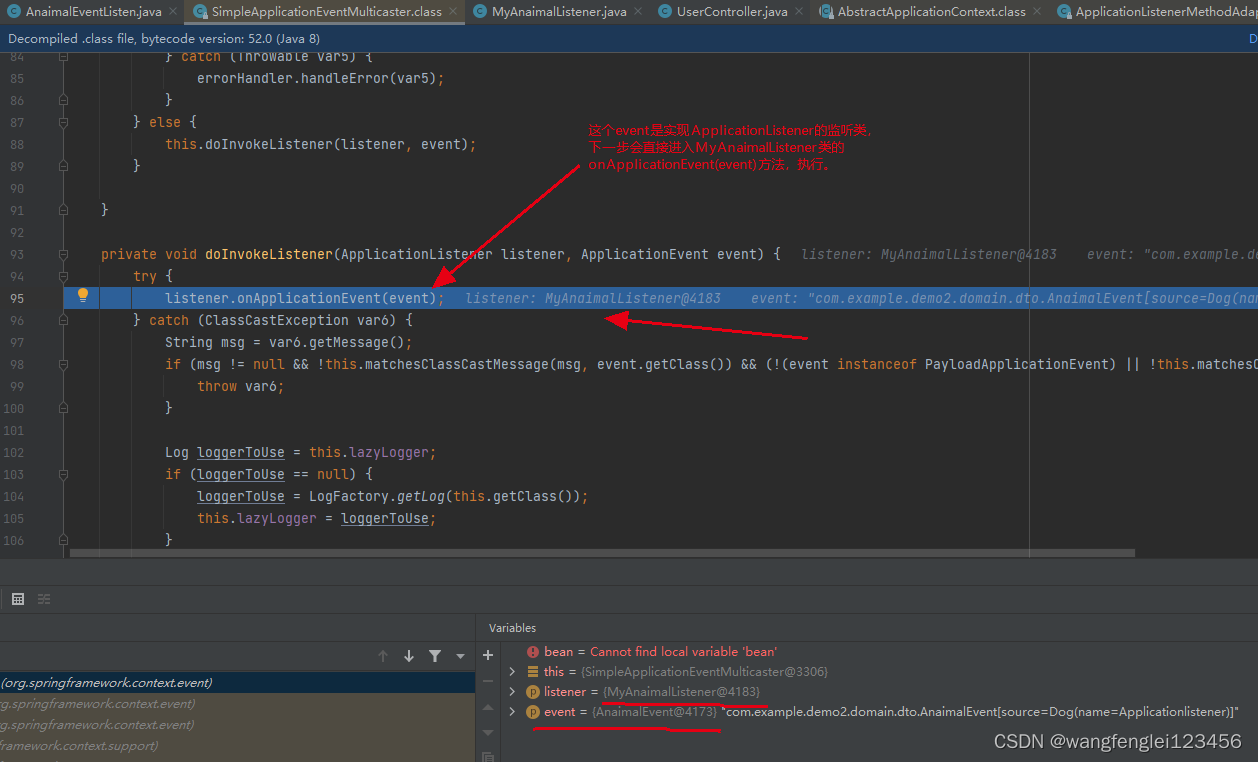Click the evaluate expression calculator icon
The width and height of the screenshot is (1258, 762).
pyautogui.click(x=18, y=599)
